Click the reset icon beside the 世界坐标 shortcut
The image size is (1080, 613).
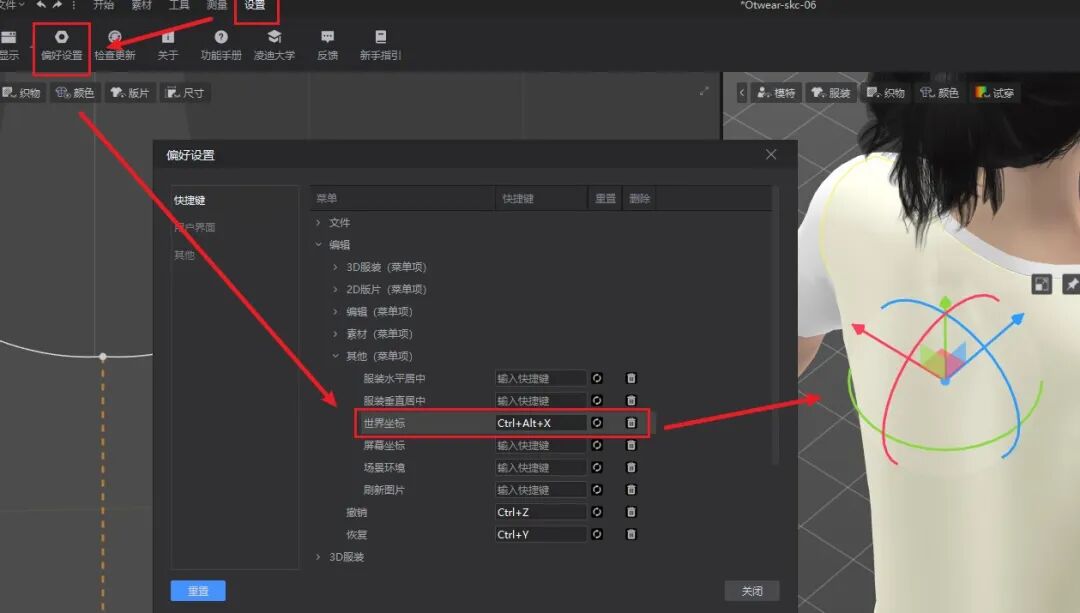[x=597, y=423]
